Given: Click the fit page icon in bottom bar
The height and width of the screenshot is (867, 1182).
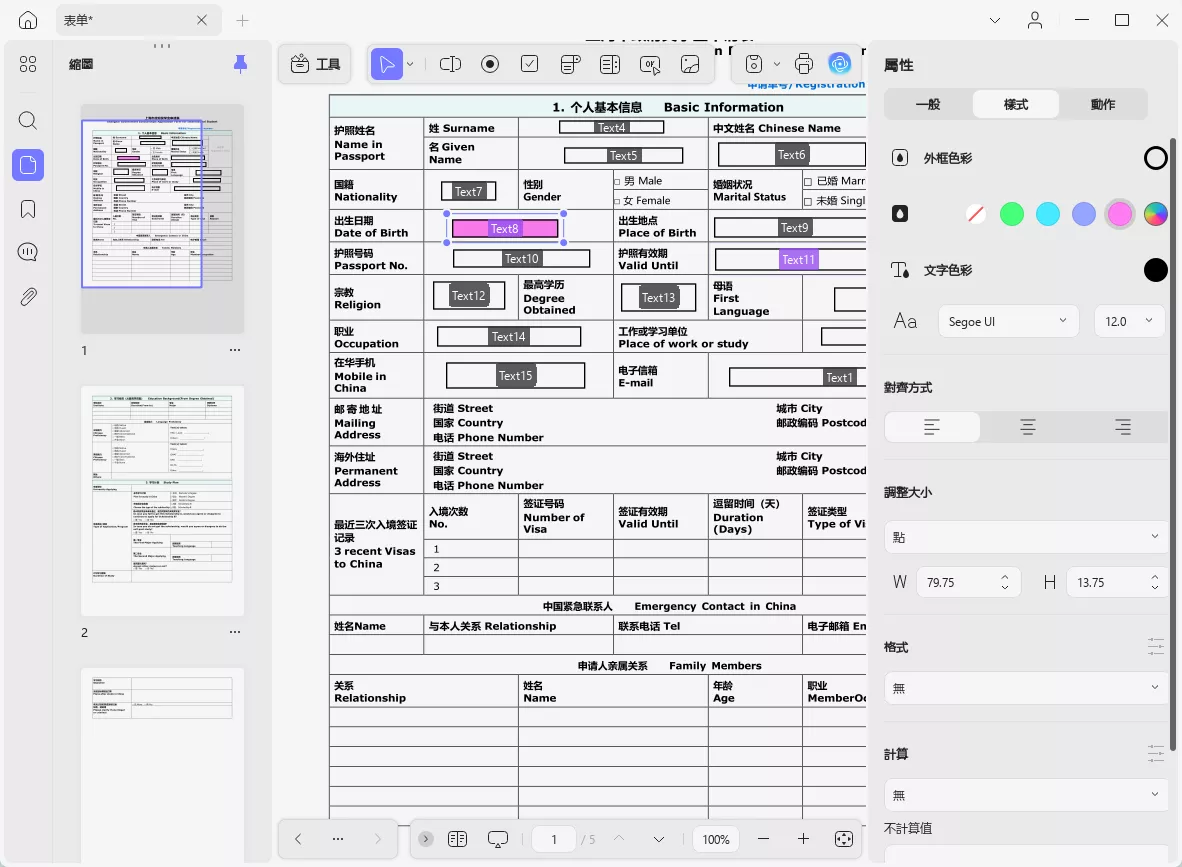Looking at the screenshot, I should (x=844, y=839).
